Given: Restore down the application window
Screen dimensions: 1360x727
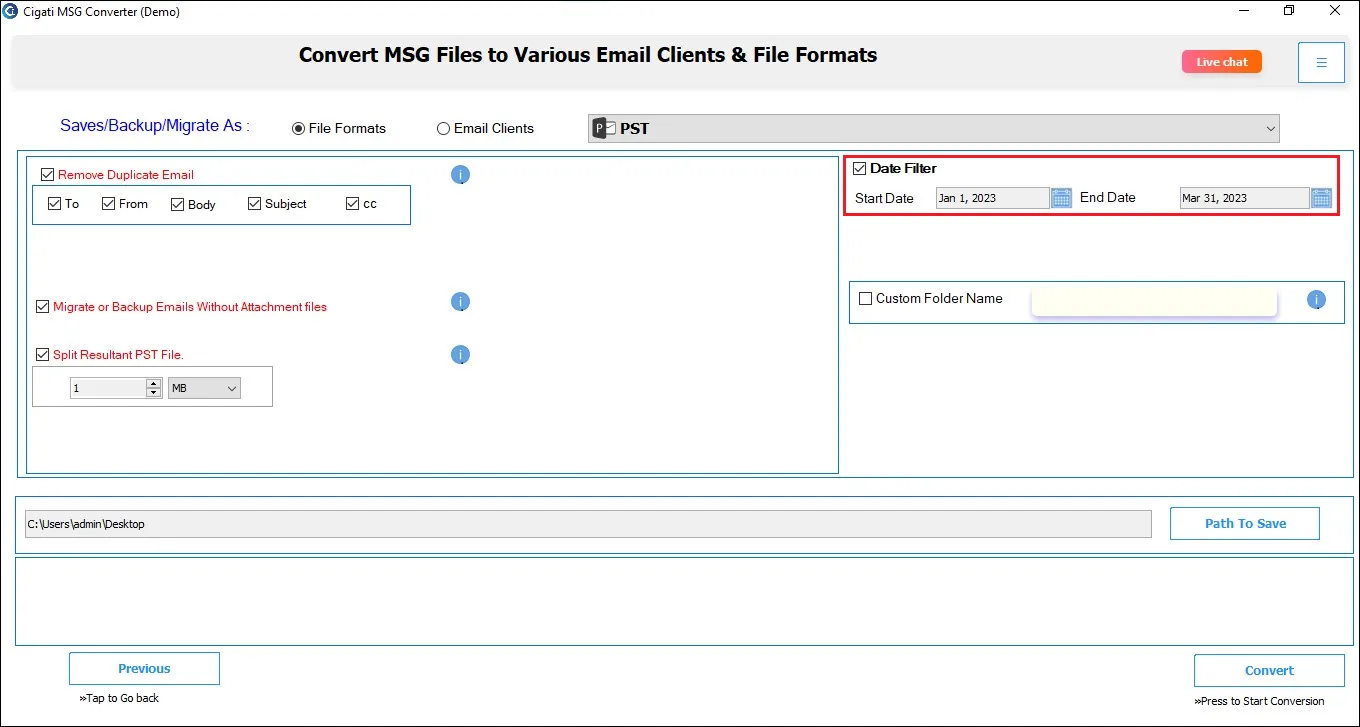Looking at the screenshot, I should pyautogui.click(x=1289, y=11).
